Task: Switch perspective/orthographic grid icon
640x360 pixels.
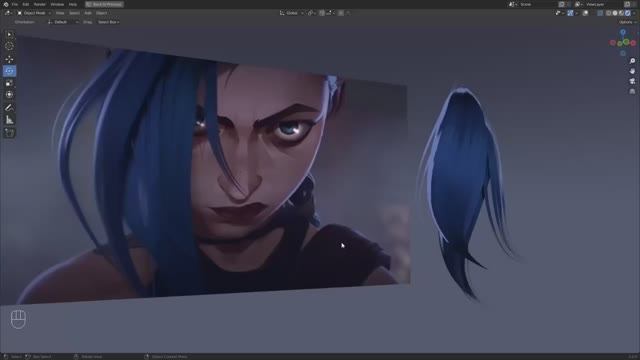Action: pyautogui.click(x=632, y=91)
